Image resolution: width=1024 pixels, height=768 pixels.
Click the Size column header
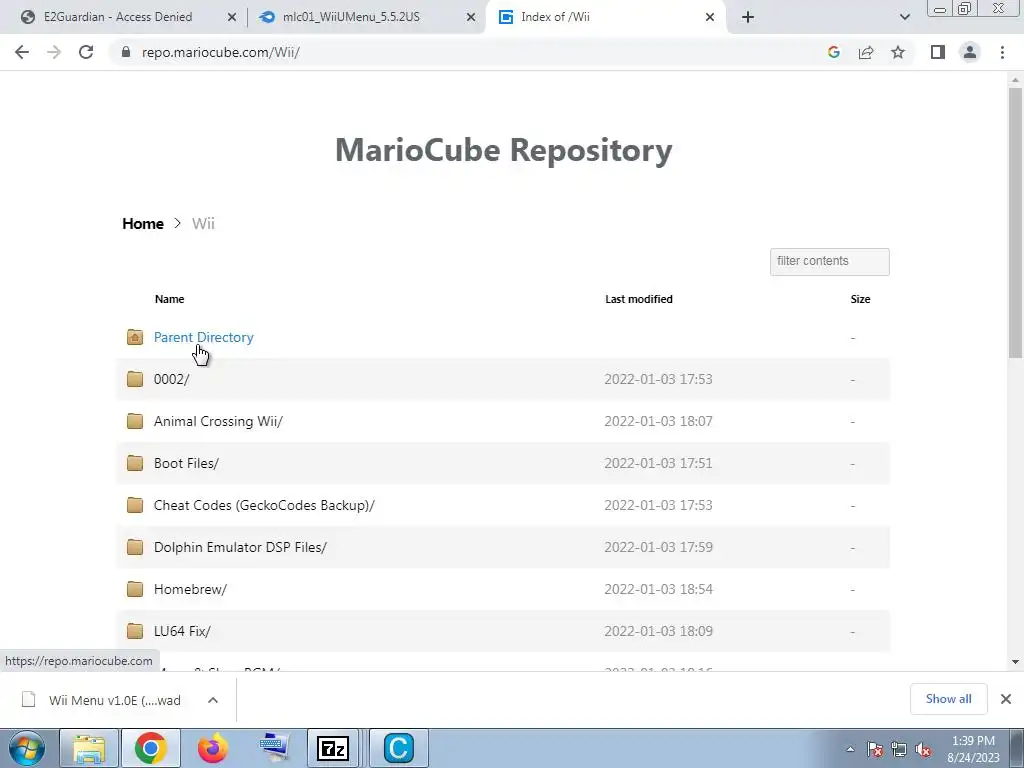pyautogui.click(x=860, y=299)
